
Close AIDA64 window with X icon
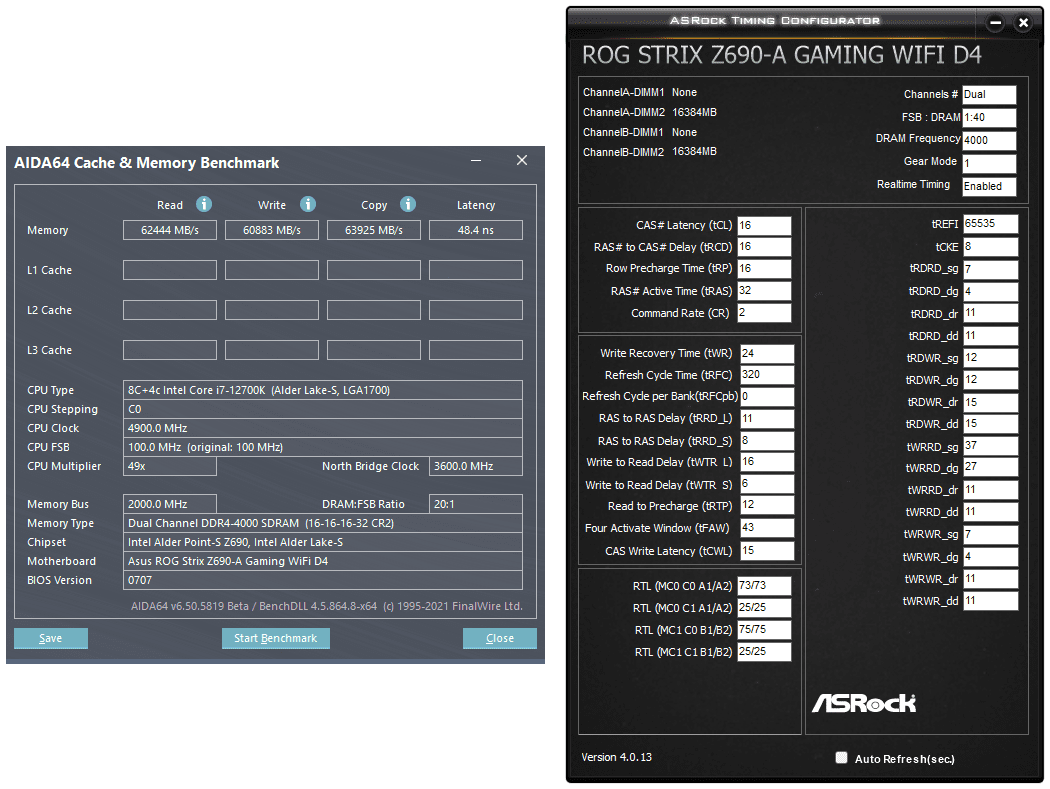[522, 160]
